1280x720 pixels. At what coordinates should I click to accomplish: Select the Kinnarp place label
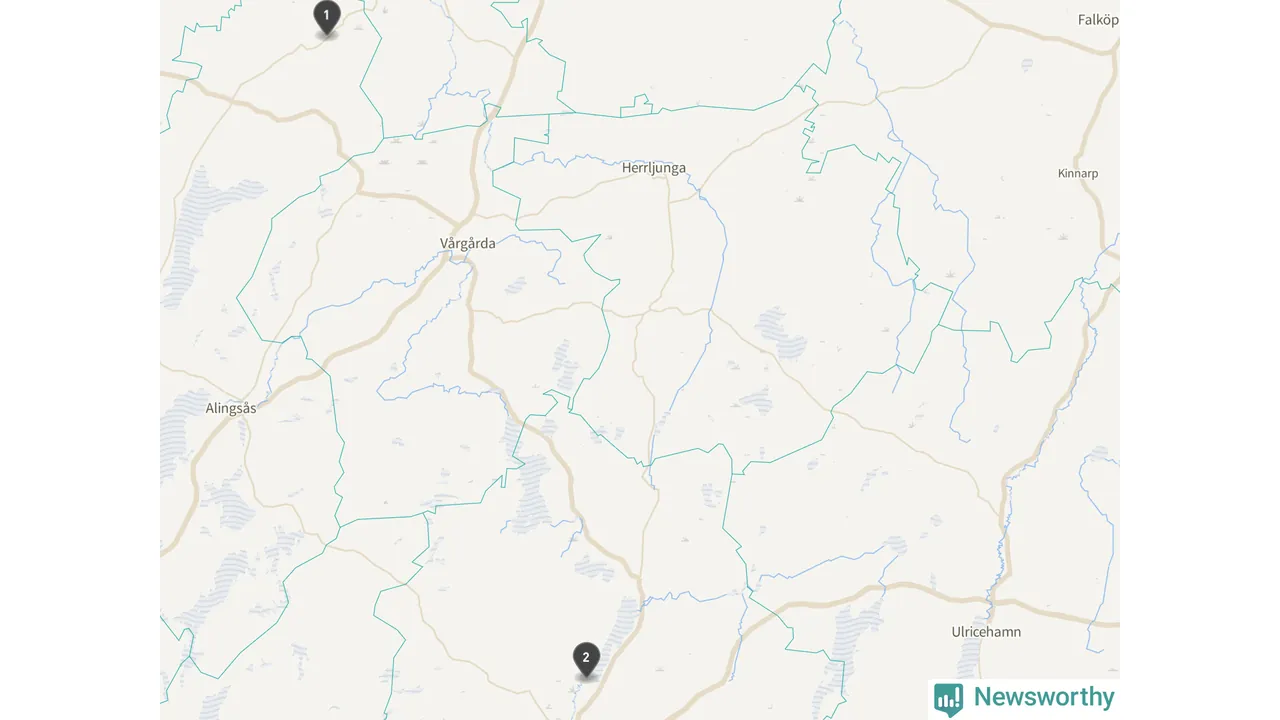1078,174
